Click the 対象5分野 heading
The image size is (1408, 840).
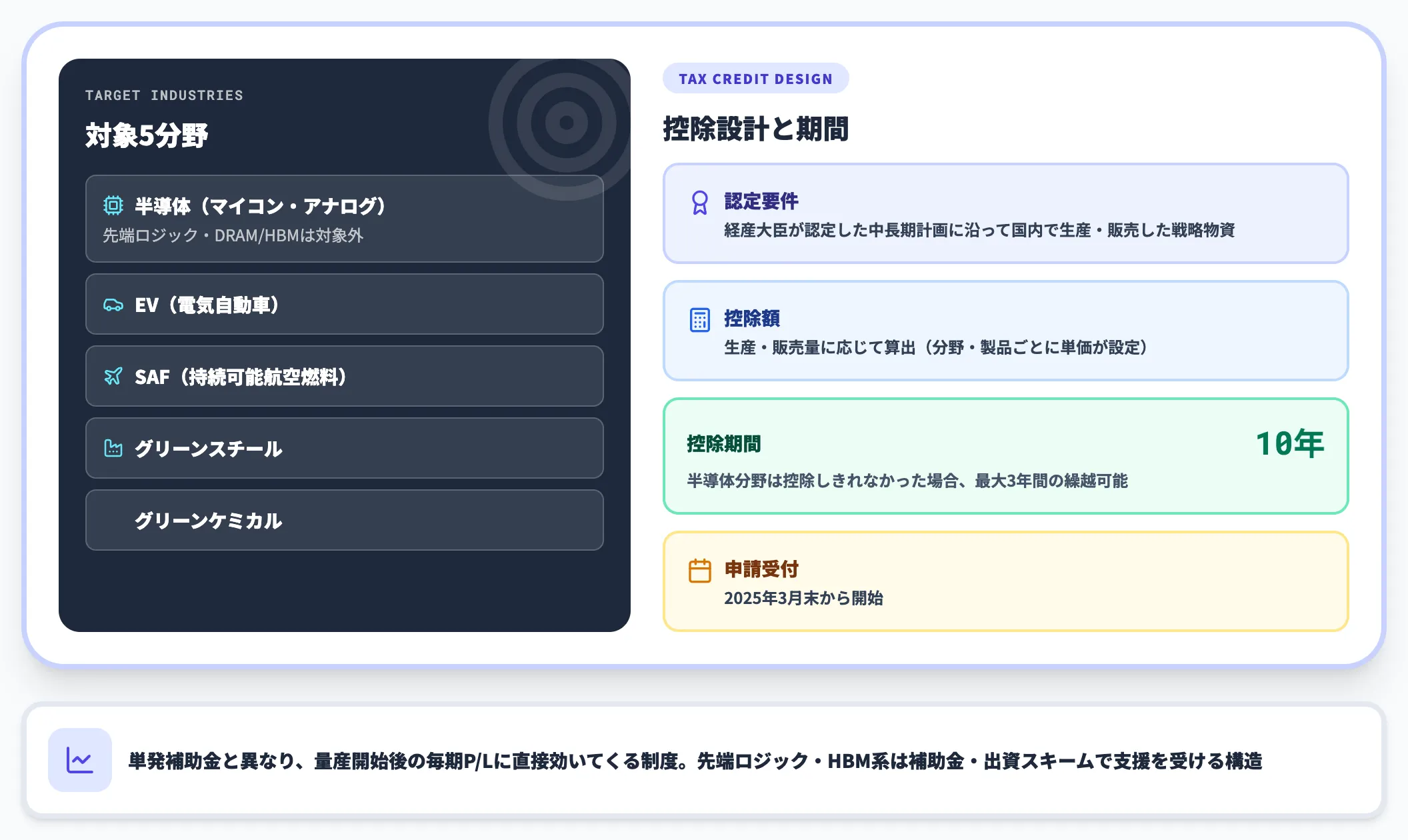coord(147,135)
